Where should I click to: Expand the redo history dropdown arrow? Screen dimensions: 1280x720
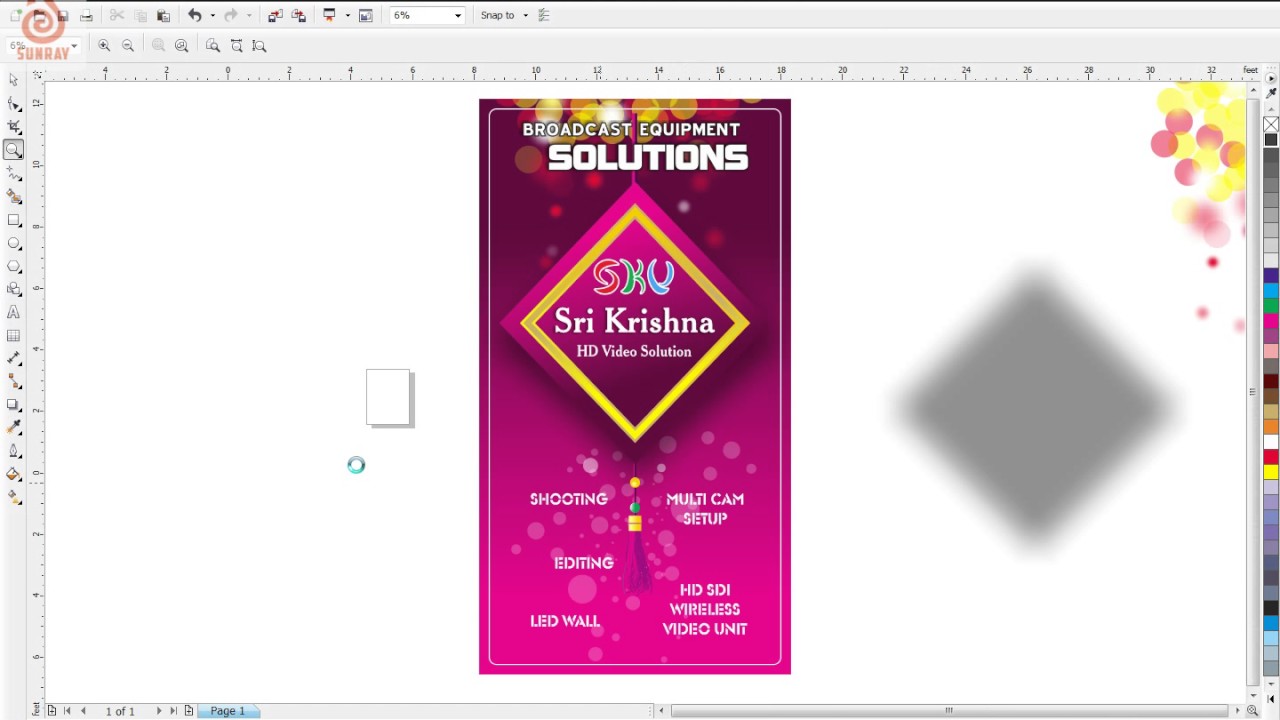click(248, 15)
